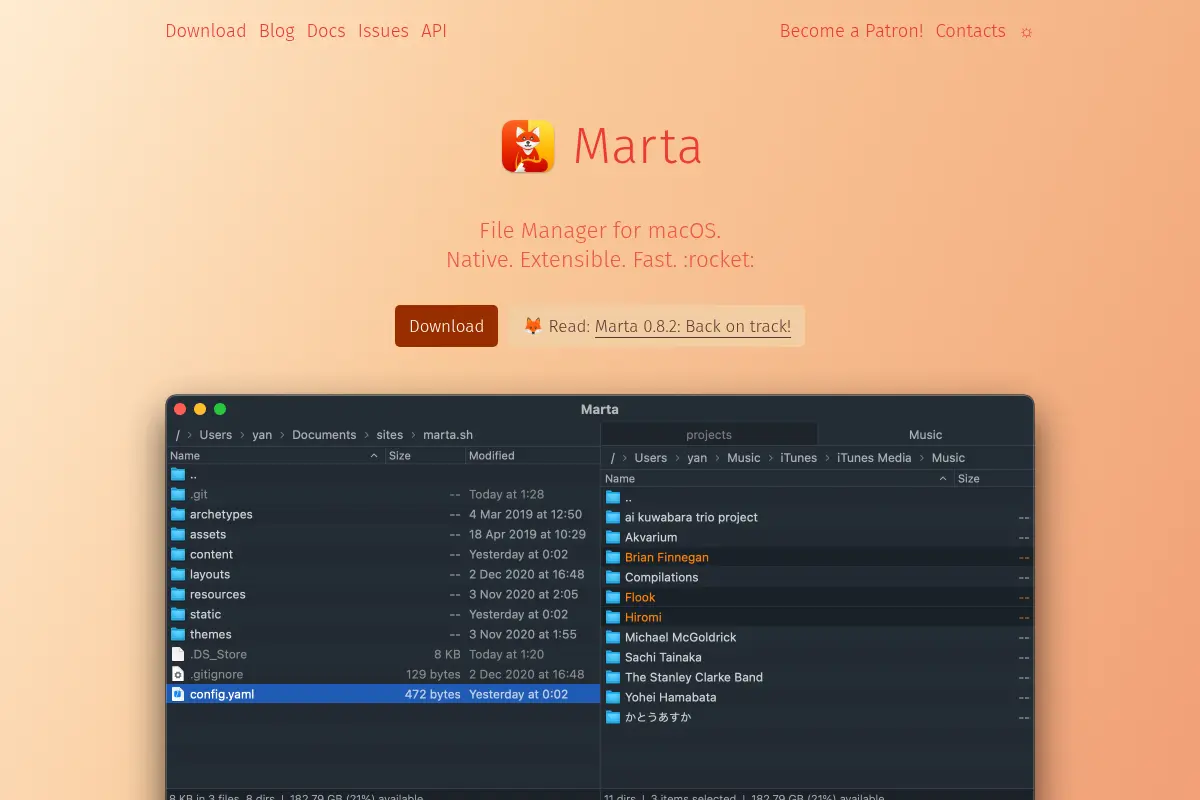Viewport: 1200px width, 800px height.
Task: Click the static folder icon
Action: [178, 614]
